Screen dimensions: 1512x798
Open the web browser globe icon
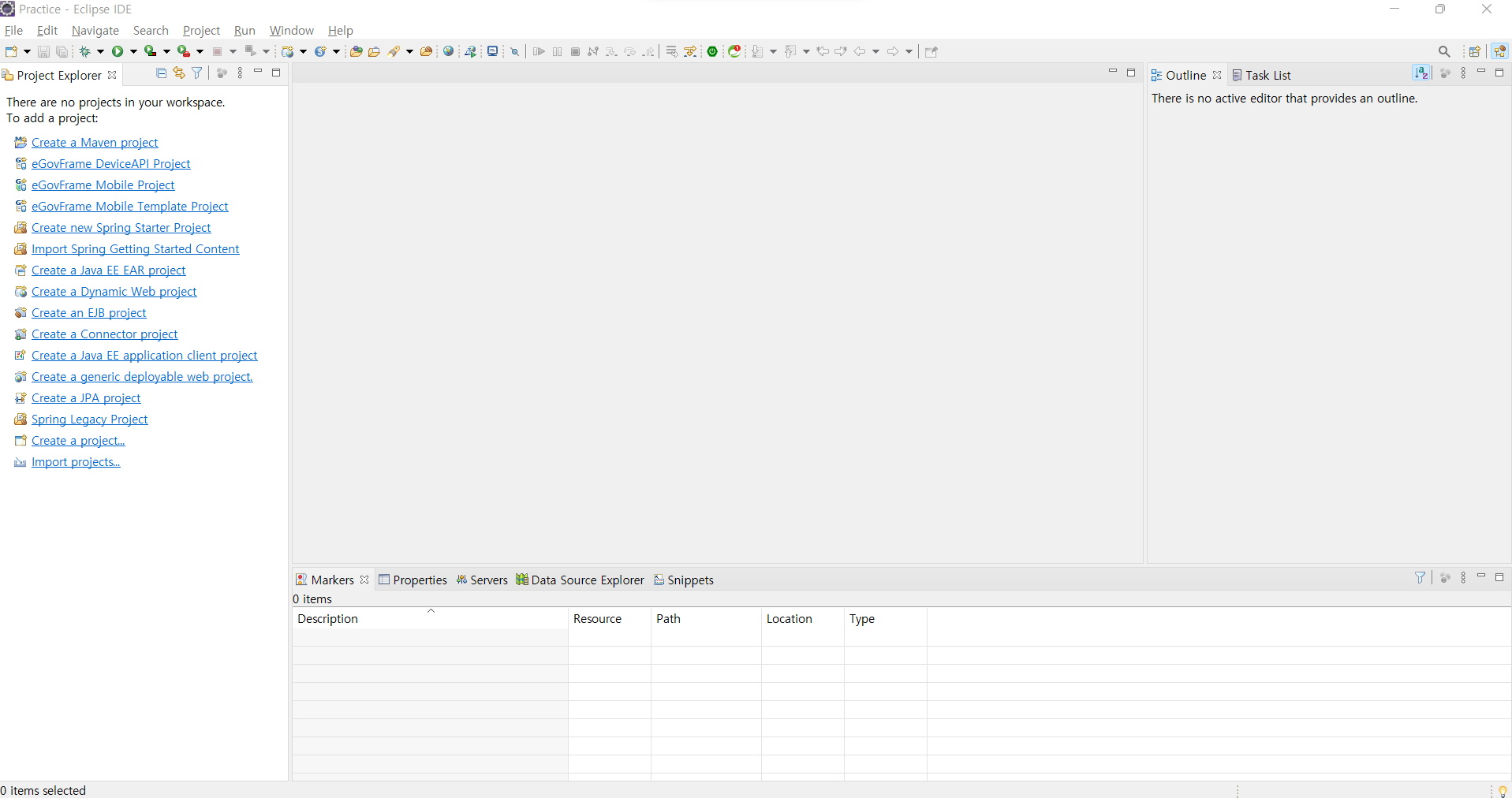[449, 51]
